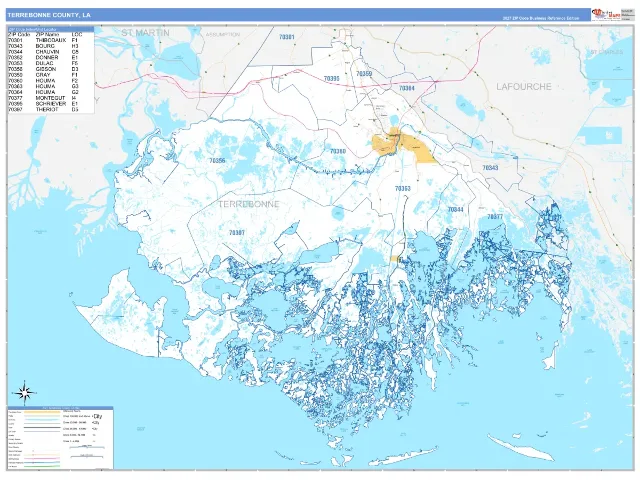This screenshot has width=640, height=480.
Task: Click the LAFOURCHE parish name label
Action: point(524,87)
